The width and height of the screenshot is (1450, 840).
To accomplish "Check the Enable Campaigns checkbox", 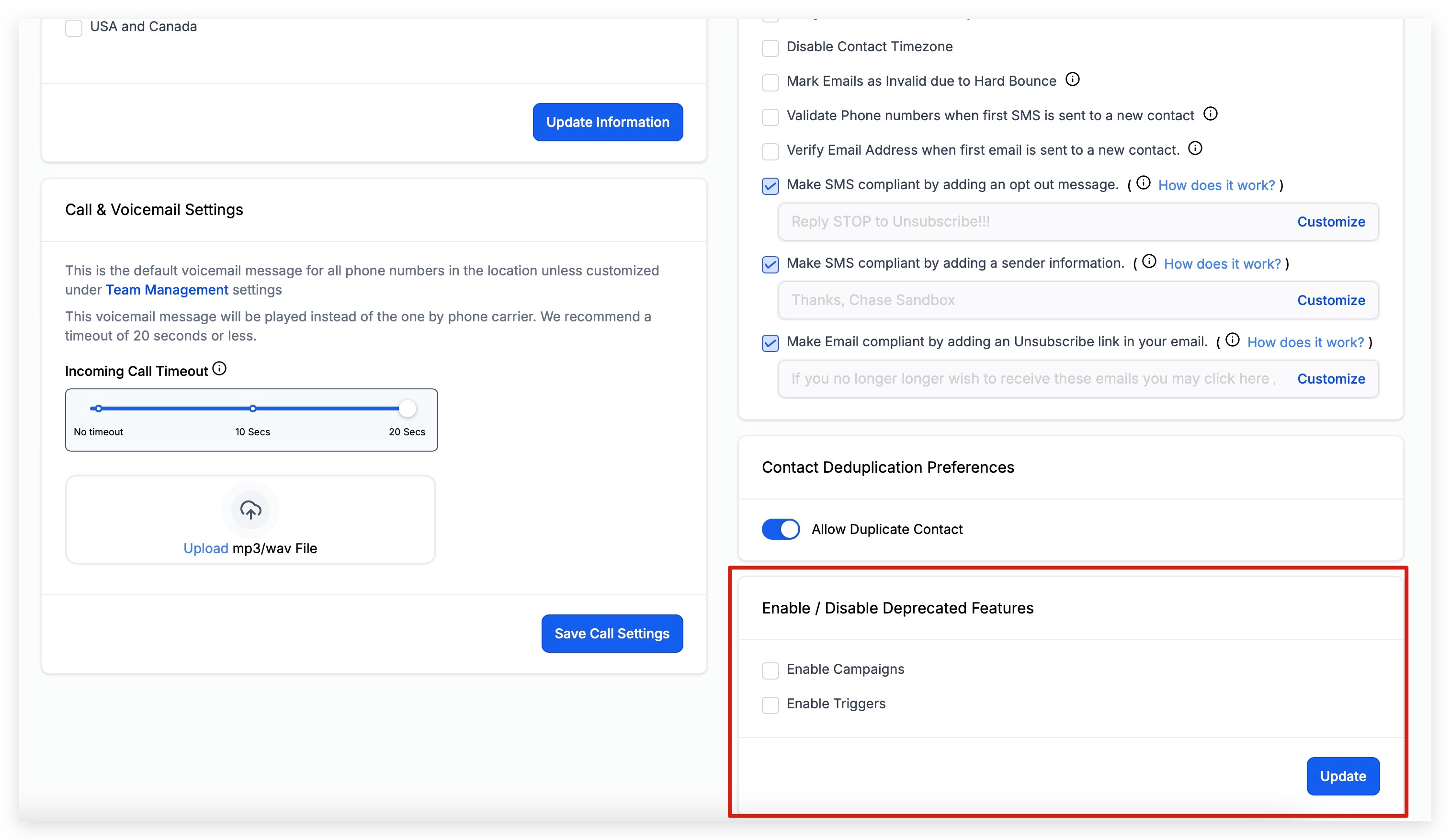I will coord(770,670).
